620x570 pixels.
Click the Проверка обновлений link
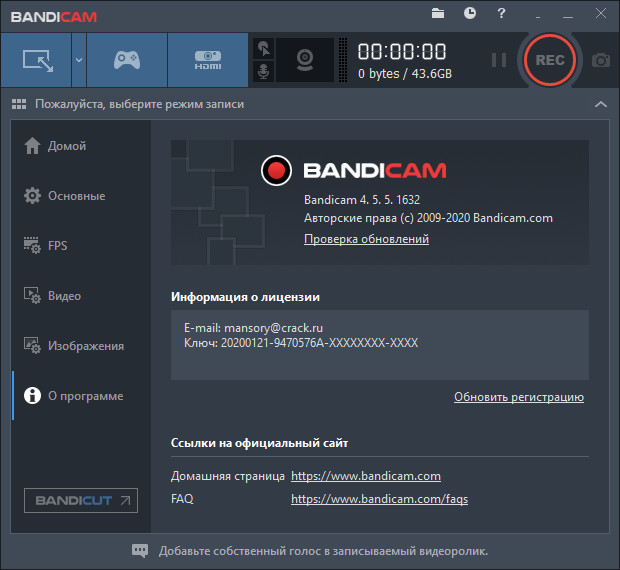point(366,239)
